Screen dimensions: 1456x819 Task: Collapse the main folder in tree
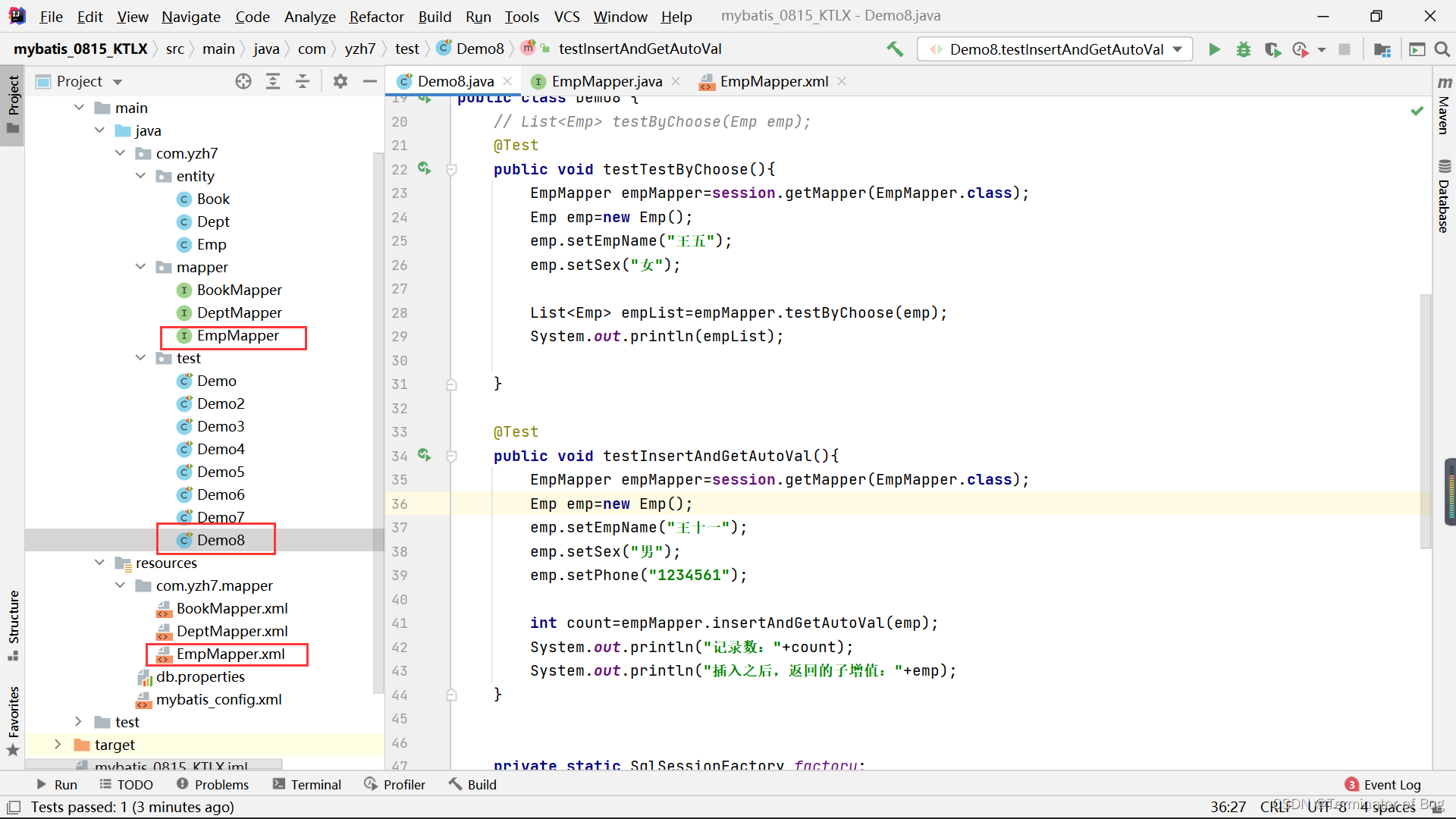(x=79, y=108)
